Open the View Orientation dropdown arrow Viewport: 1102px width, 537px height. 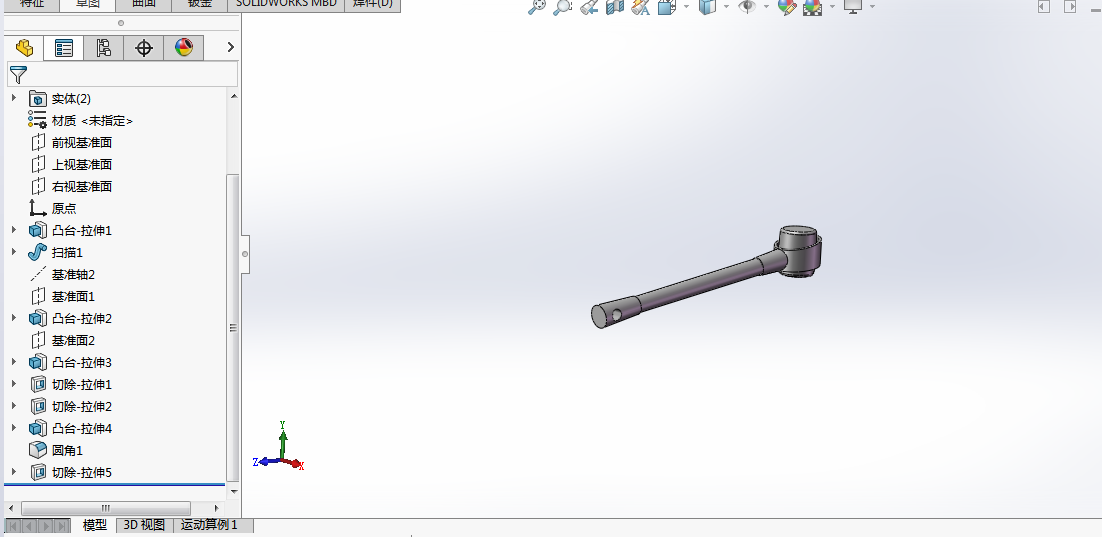[686, 7]
